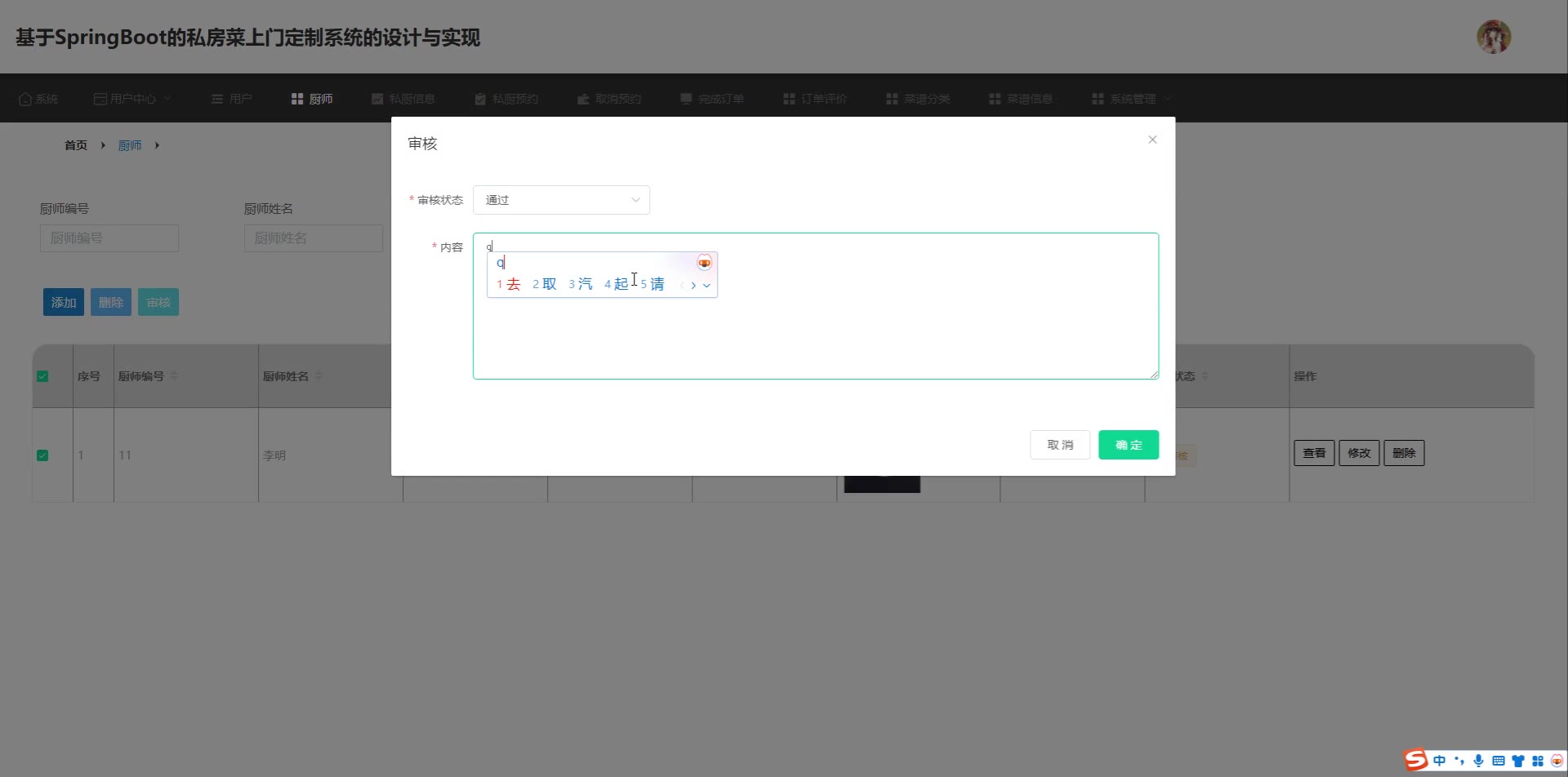Screen dimensions: 1568x777
Task: Click the 审核 button above the table
Action: pos(158,303)
